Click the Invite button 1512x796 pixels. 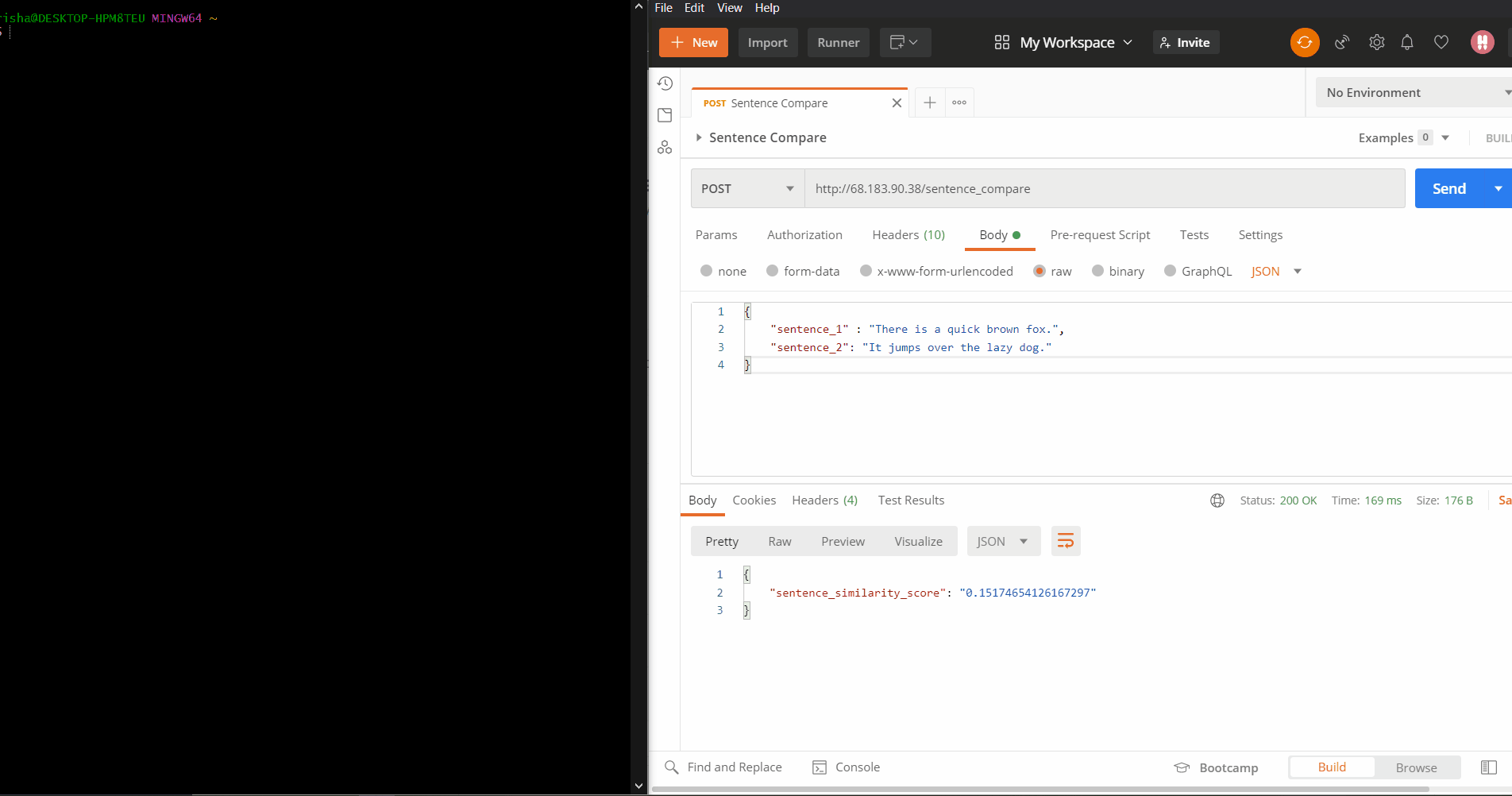pos(1185,42)
